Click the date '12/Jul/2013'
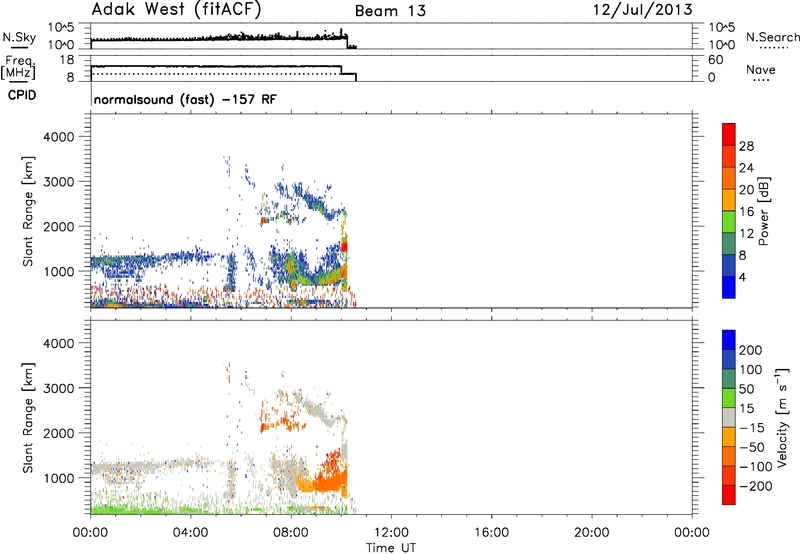The height and width of the screenshot is (554, 800). [x=642, y=10]
